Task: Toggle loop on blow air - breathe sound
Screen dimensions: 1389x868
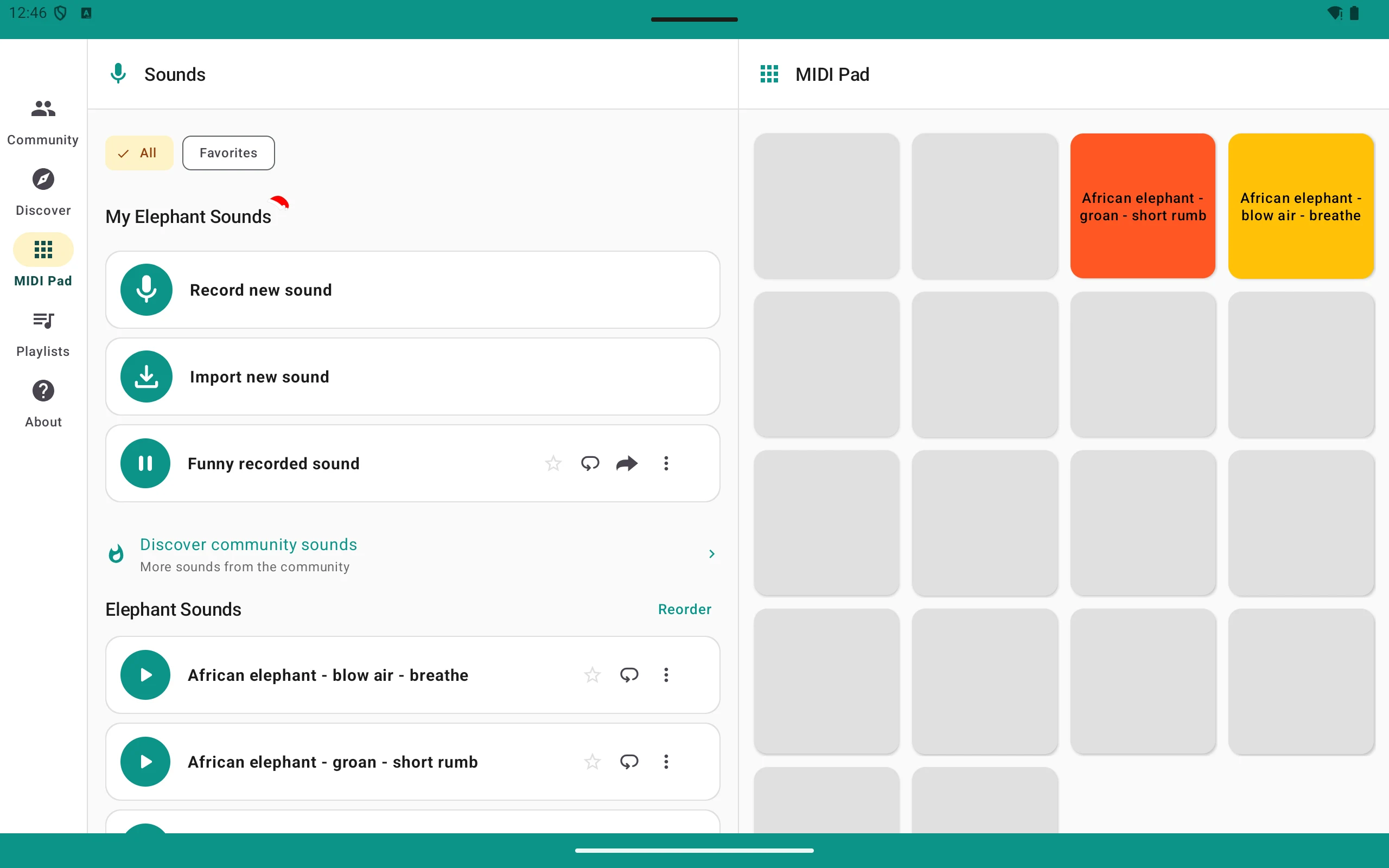Action: tap(629, 674)
